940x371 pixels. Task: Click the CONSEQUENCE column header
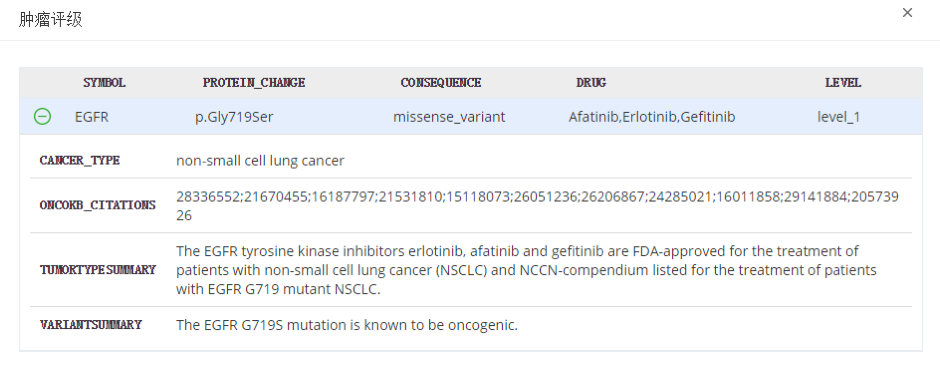(x=441, y=83)
